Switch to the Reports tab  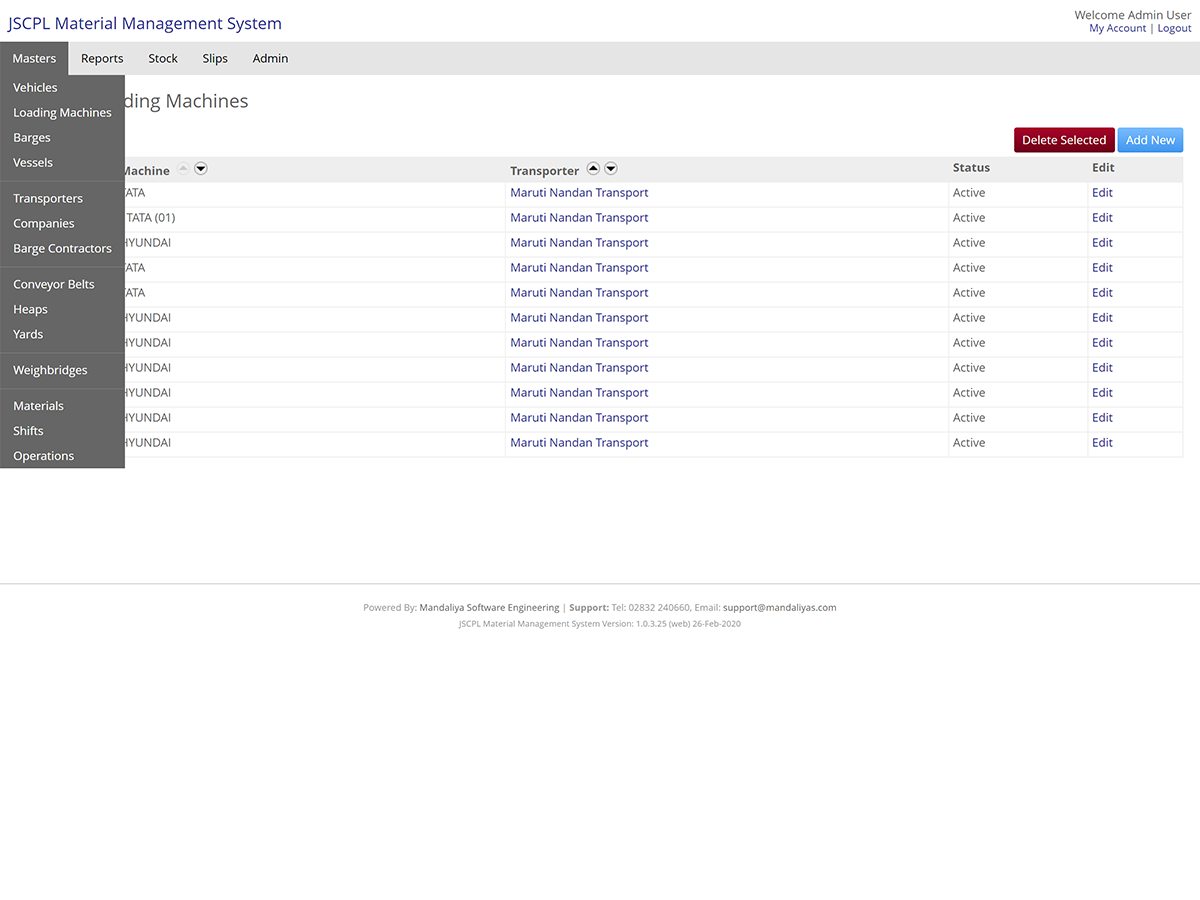pyautogui.click(x=101, y=58)
